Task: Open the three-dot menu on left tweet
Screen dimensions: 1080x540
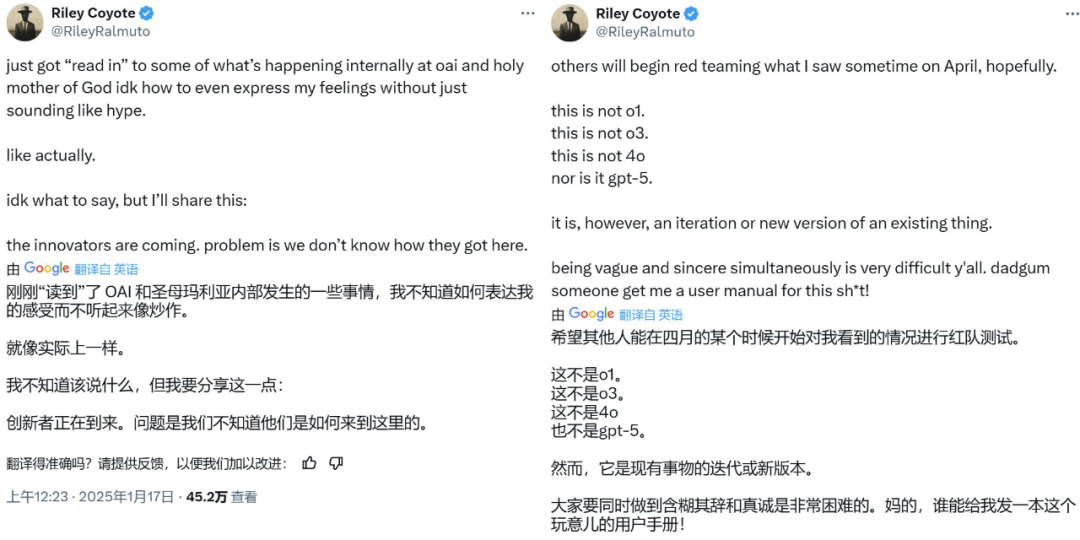Action: (x=527, y=13)
